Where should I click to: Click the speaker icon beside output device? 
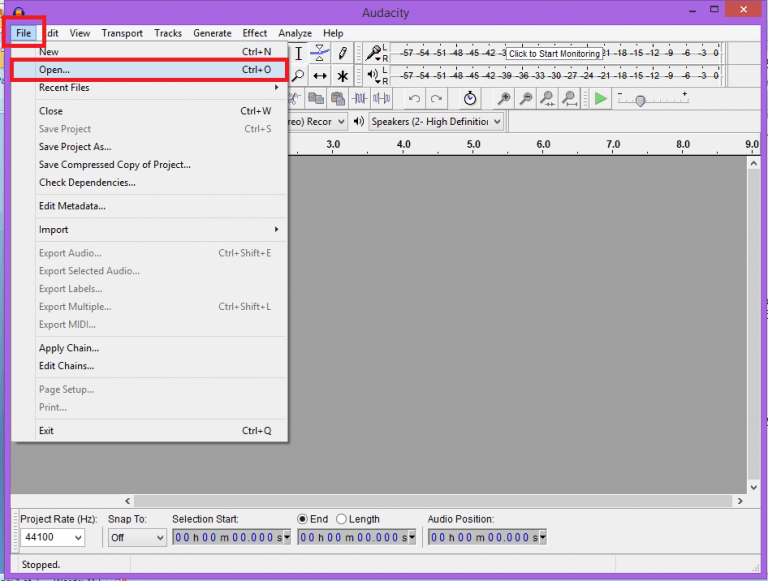coord(359,121)
